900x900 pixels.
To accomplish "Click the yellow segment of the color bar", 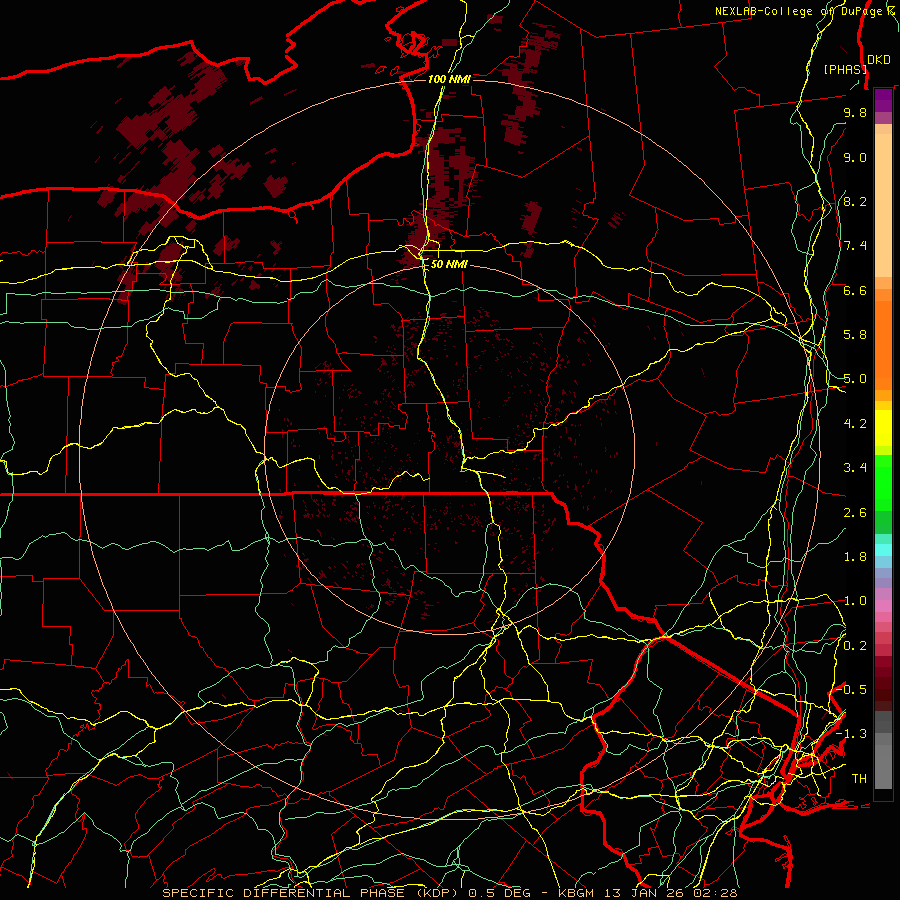I will tap(883, 428).
